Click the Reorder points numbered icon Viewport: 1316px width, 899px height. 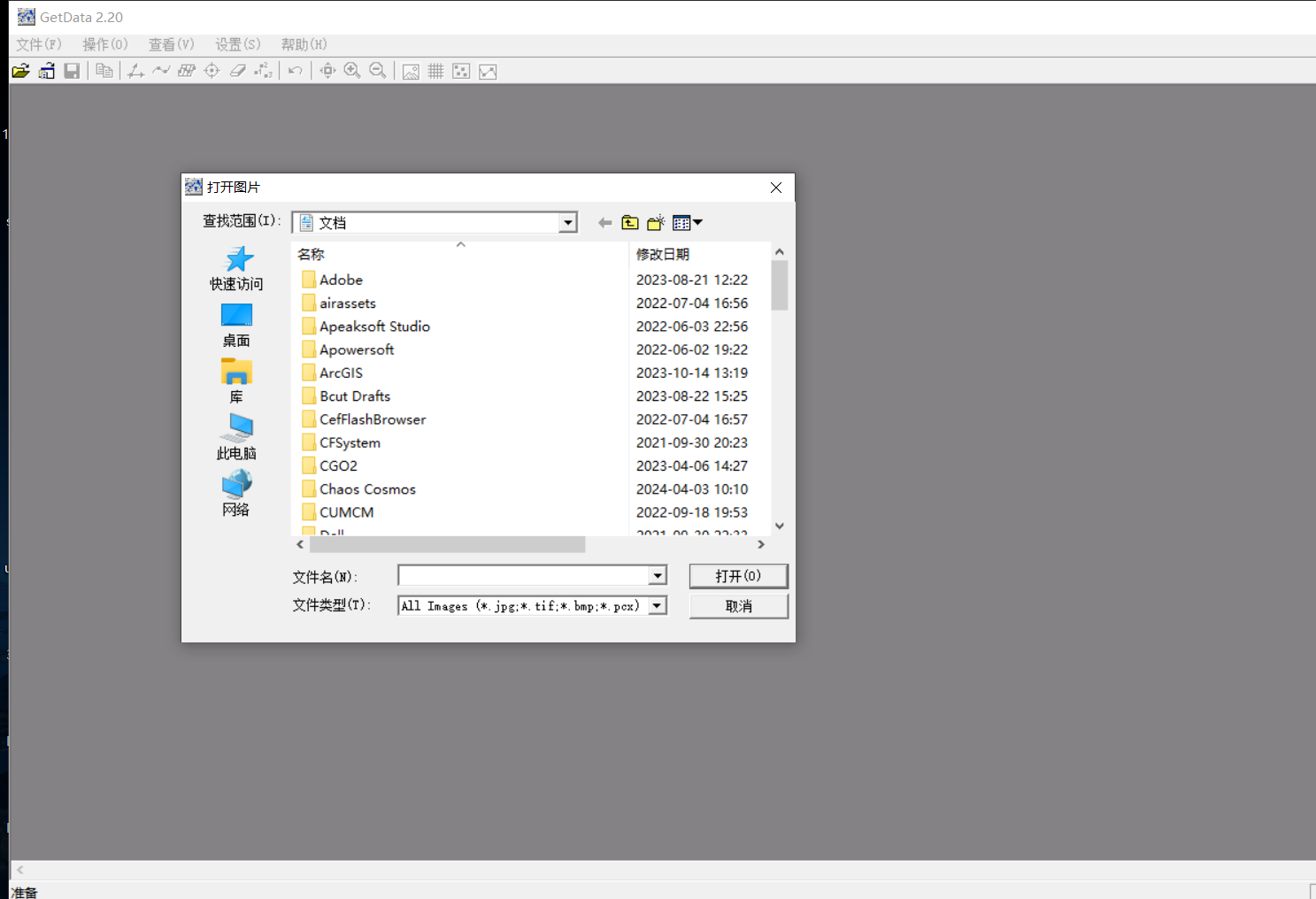(x=263, y=71)
